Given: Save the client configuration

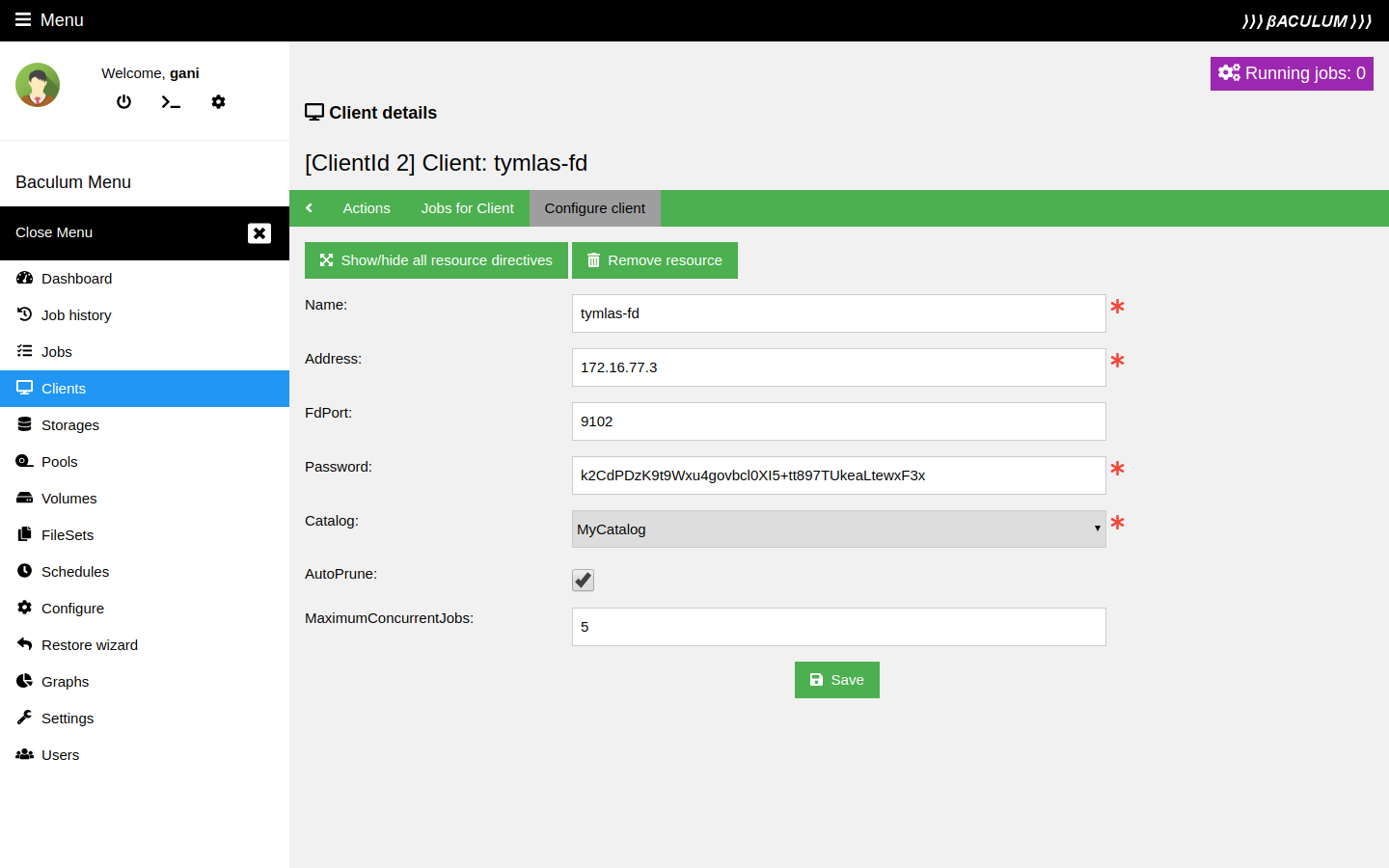Looking at the screenshot, I should click(837, 680).
